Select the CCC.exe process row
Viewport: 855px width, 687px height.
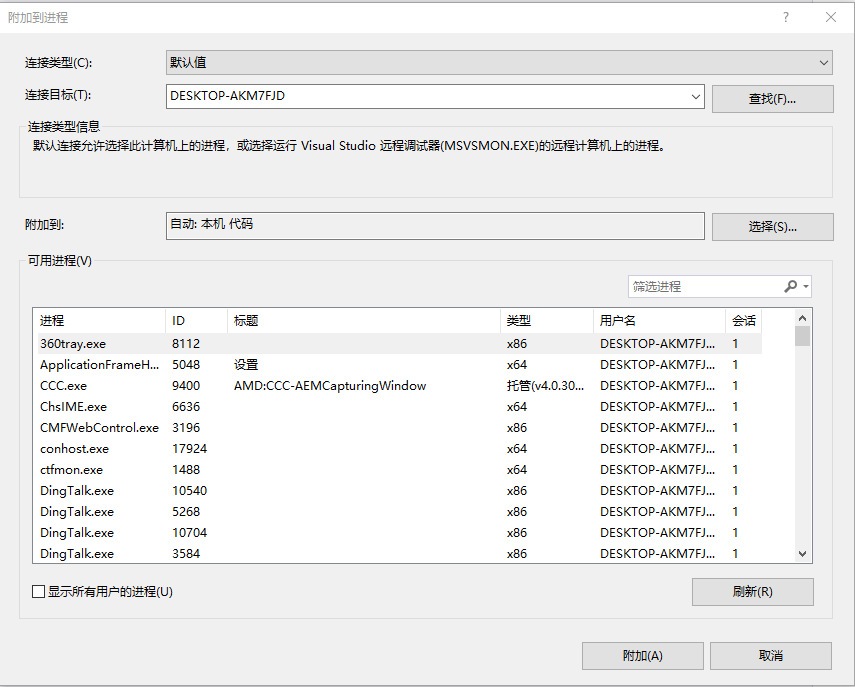click(x=300, y=385)
